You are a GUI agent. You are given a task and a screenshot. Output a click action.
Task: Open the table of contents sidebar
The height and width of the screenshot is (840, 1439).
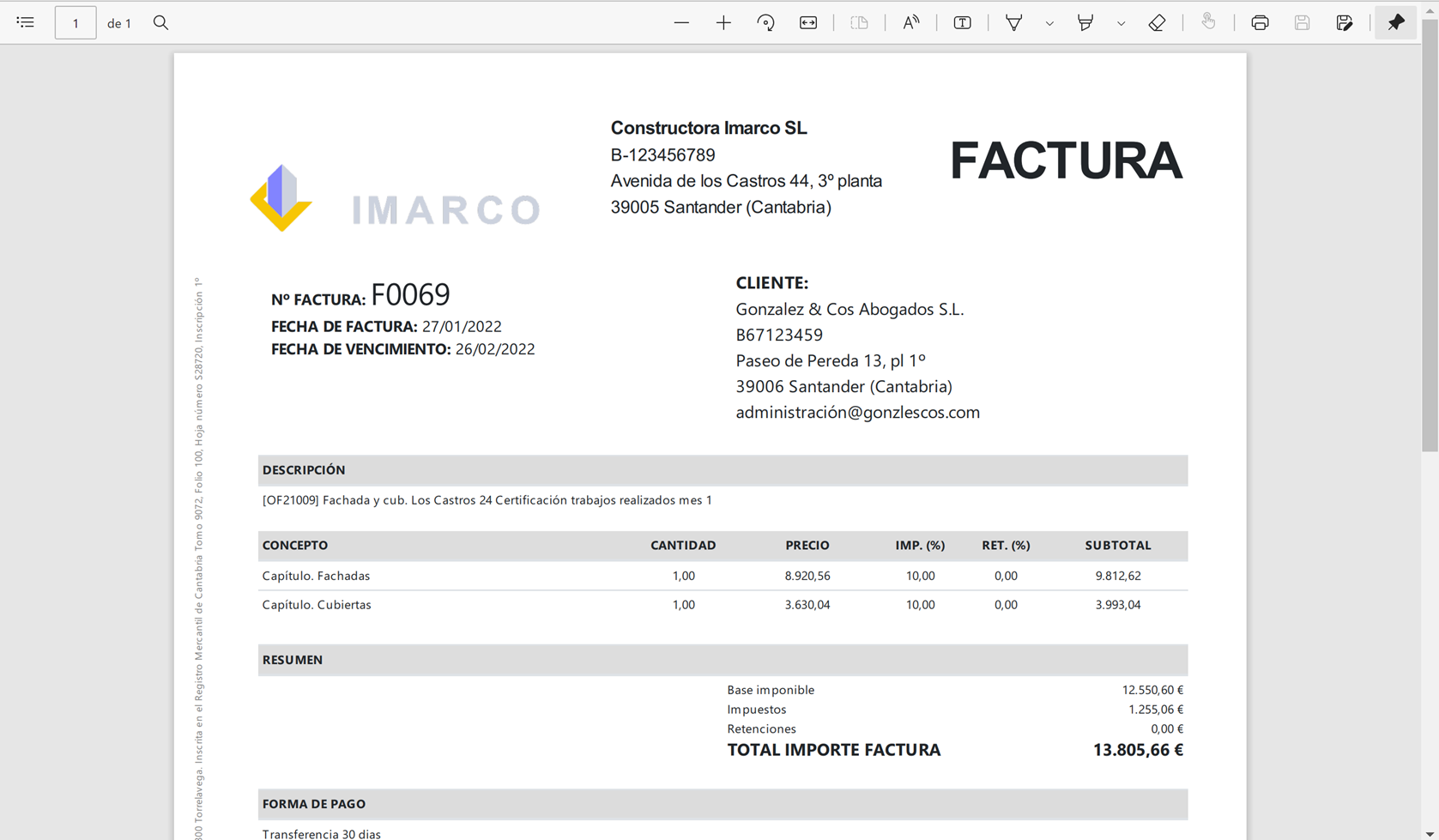tap(26, 22)
